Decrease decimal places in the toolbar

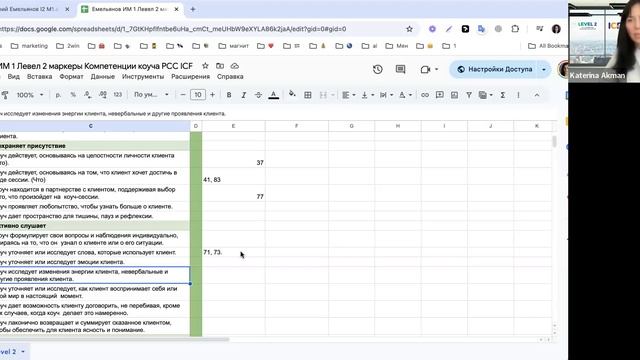(x=88, y=95)
